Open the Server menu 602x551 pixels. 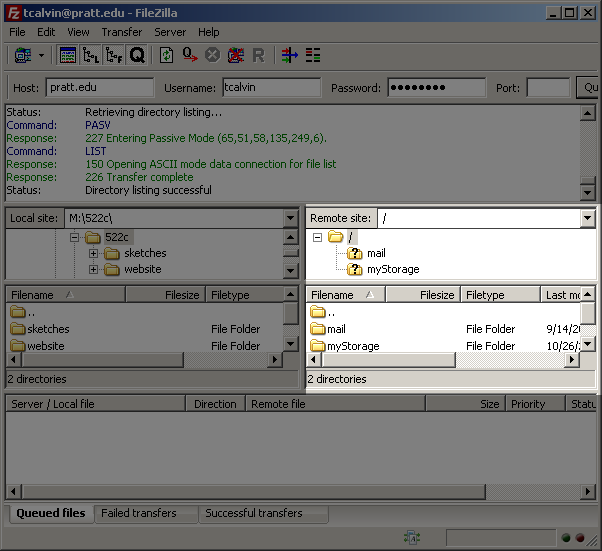170,32
